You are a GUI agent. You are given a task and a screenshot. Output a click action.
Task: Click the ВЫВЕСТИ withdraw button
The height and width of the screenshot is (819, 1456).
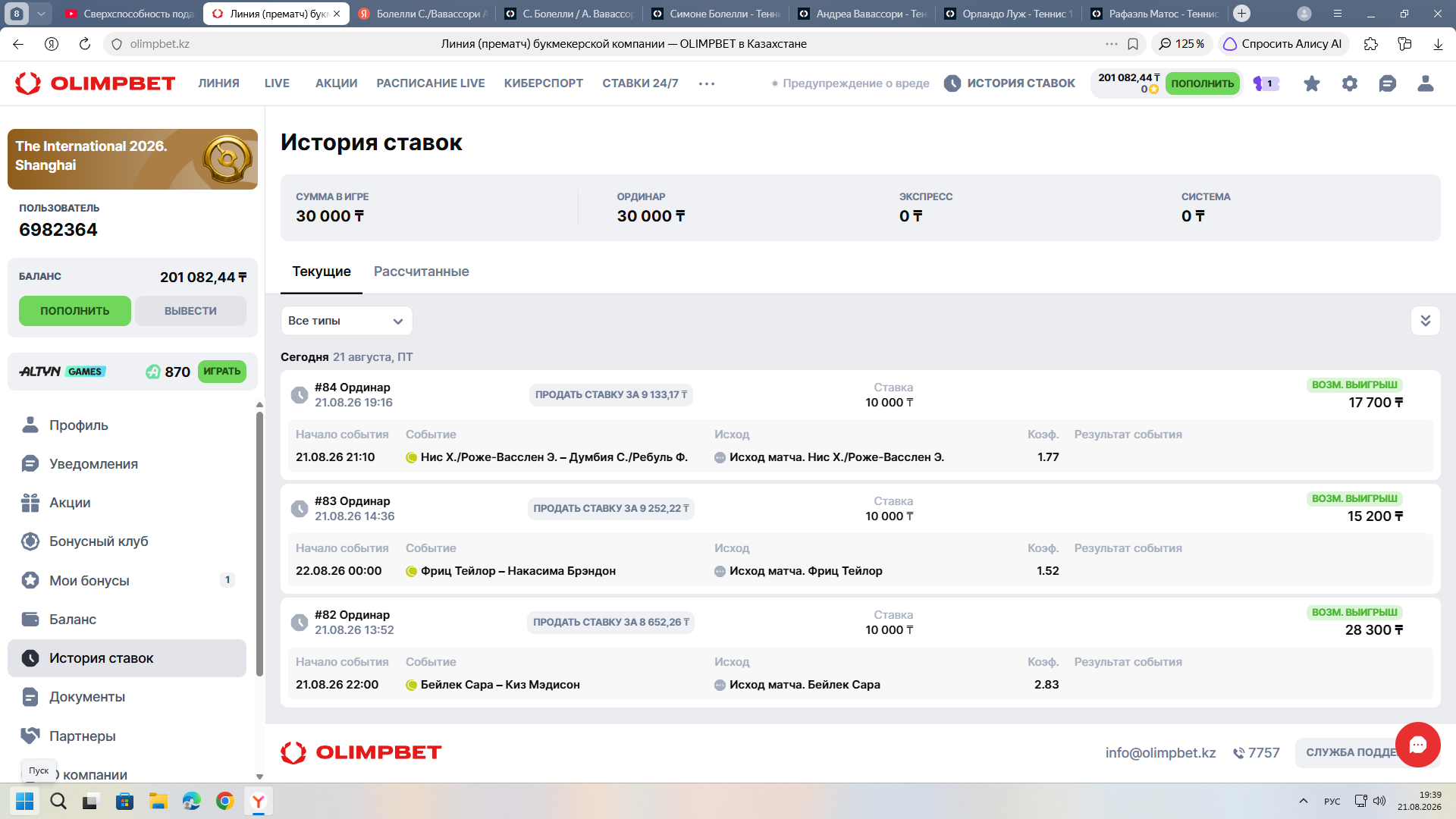pos(190,311)
